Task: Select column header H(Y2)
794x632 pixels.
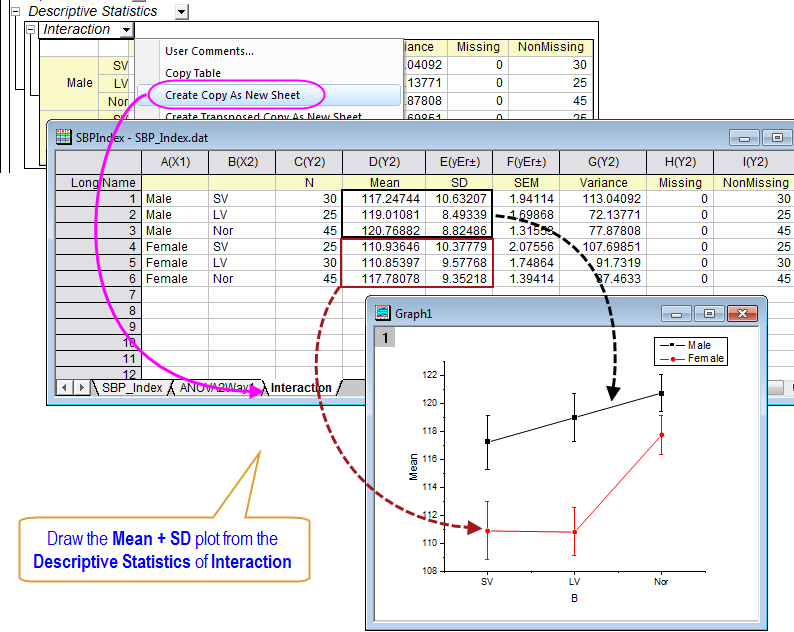Action: [x=680, y=162]
